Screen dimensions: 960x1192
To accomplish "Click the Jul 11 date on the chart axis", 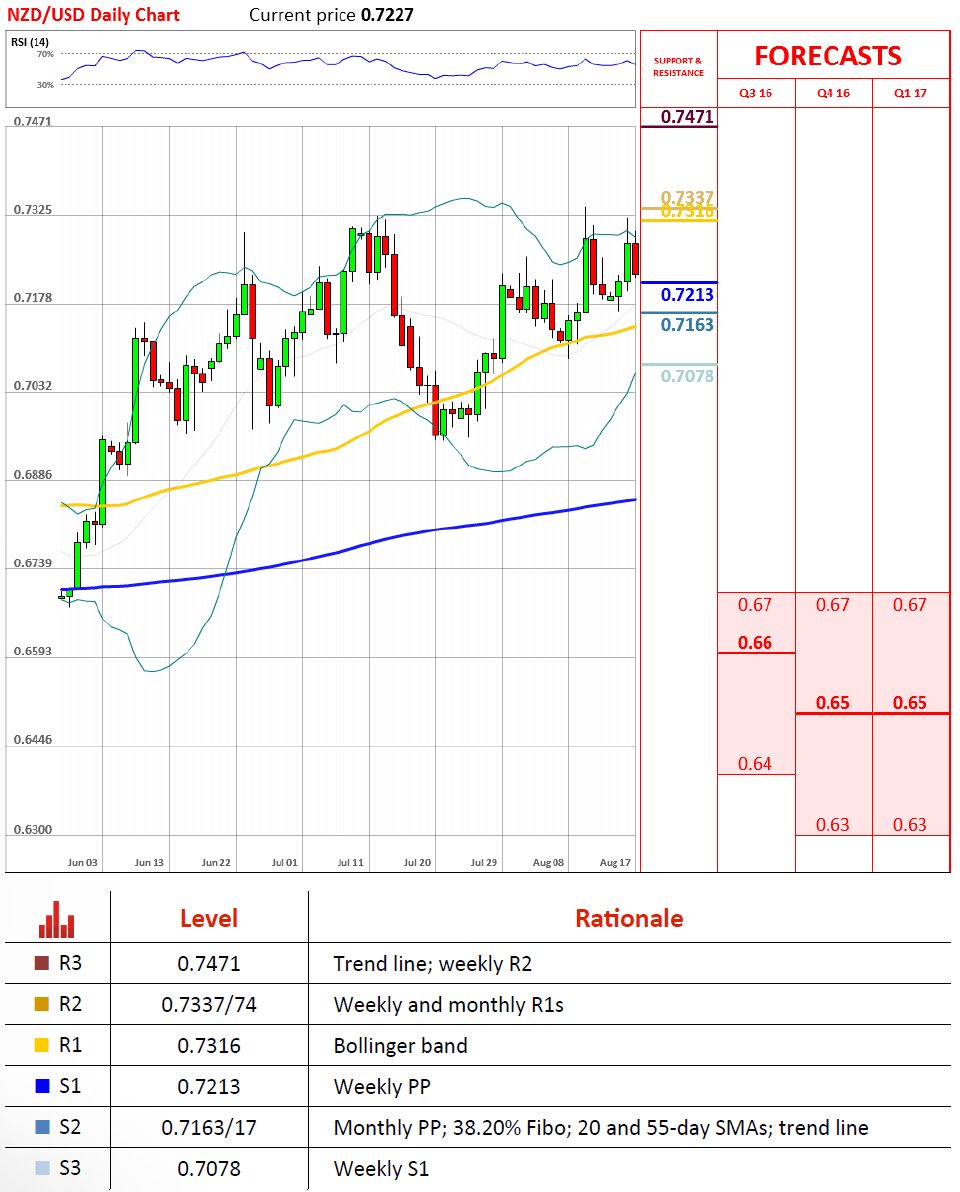I will pos(351,861).
